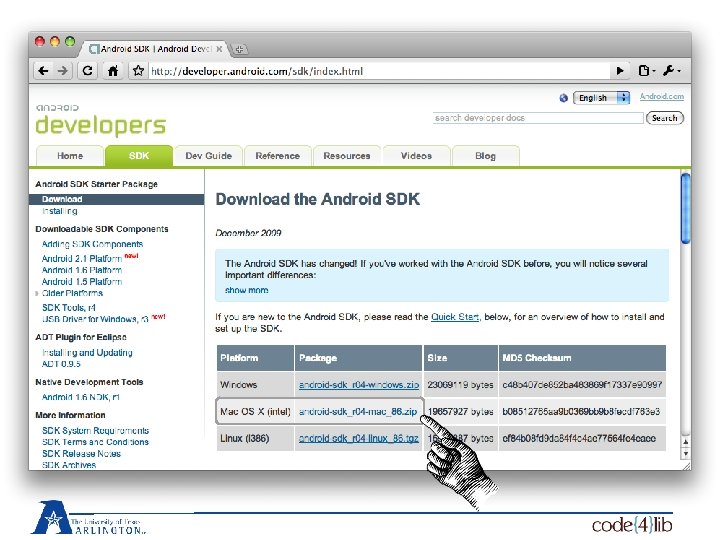Screen dimensions: 720x540
Task: Click show more in blue notice
Action: pos(247,290)
